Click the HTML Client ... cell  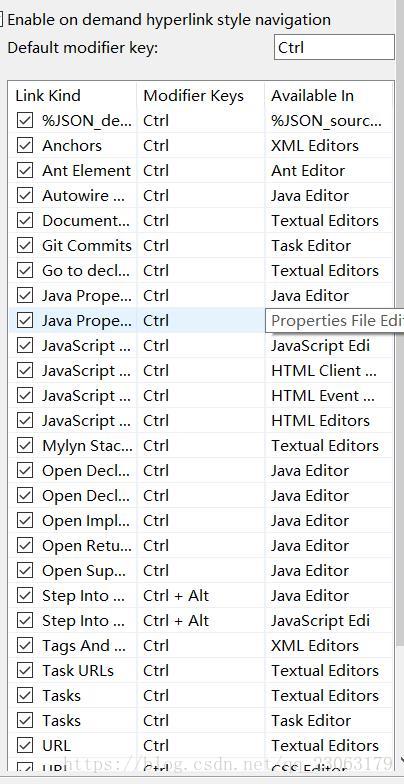[324, 370]
